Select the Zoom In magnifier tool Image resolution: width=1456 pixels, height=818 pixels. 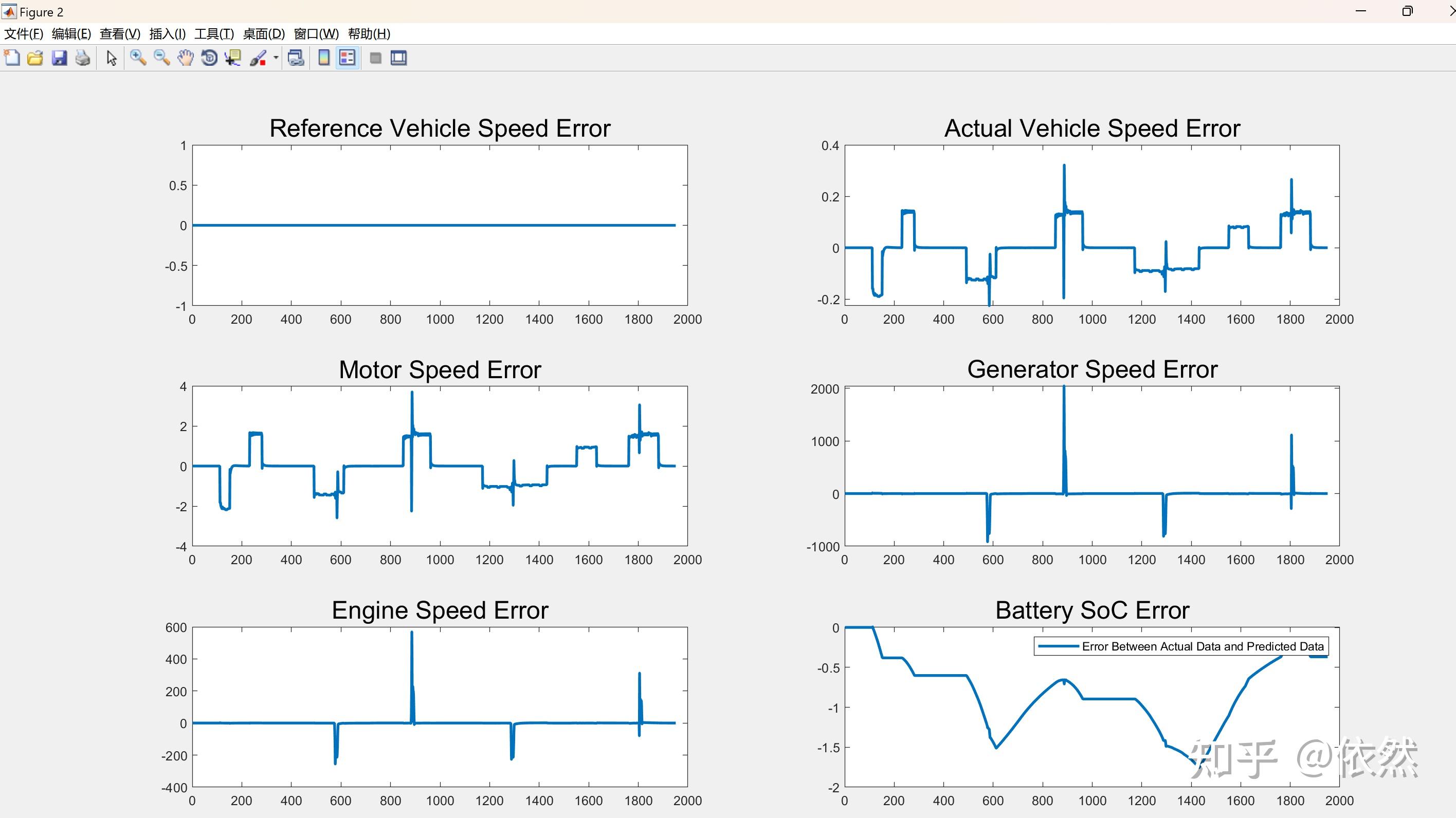[x=138, y=58]
